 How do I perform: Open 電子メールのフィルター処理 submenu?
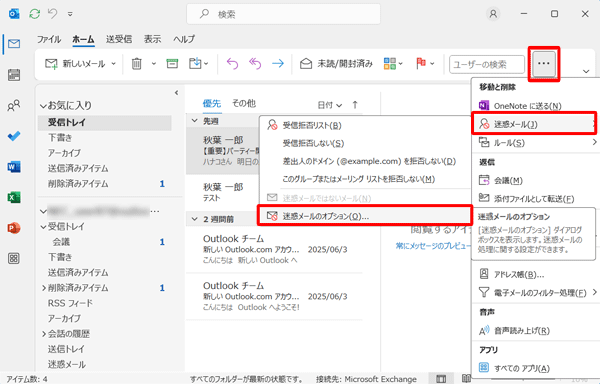click(x=536, y=293)
